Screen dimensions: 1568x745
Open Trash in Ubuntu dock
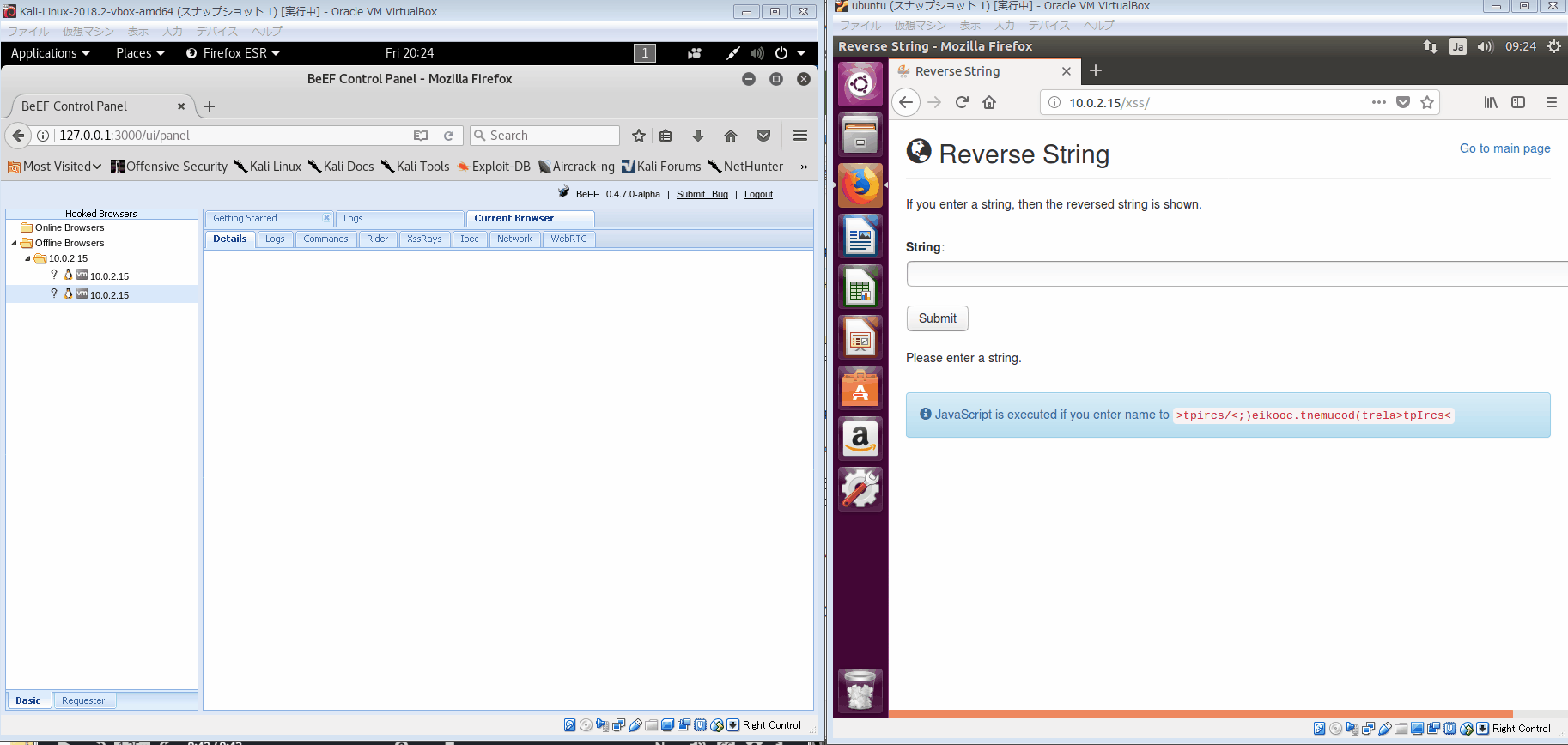pyautogui.click(x=860, y=690)
